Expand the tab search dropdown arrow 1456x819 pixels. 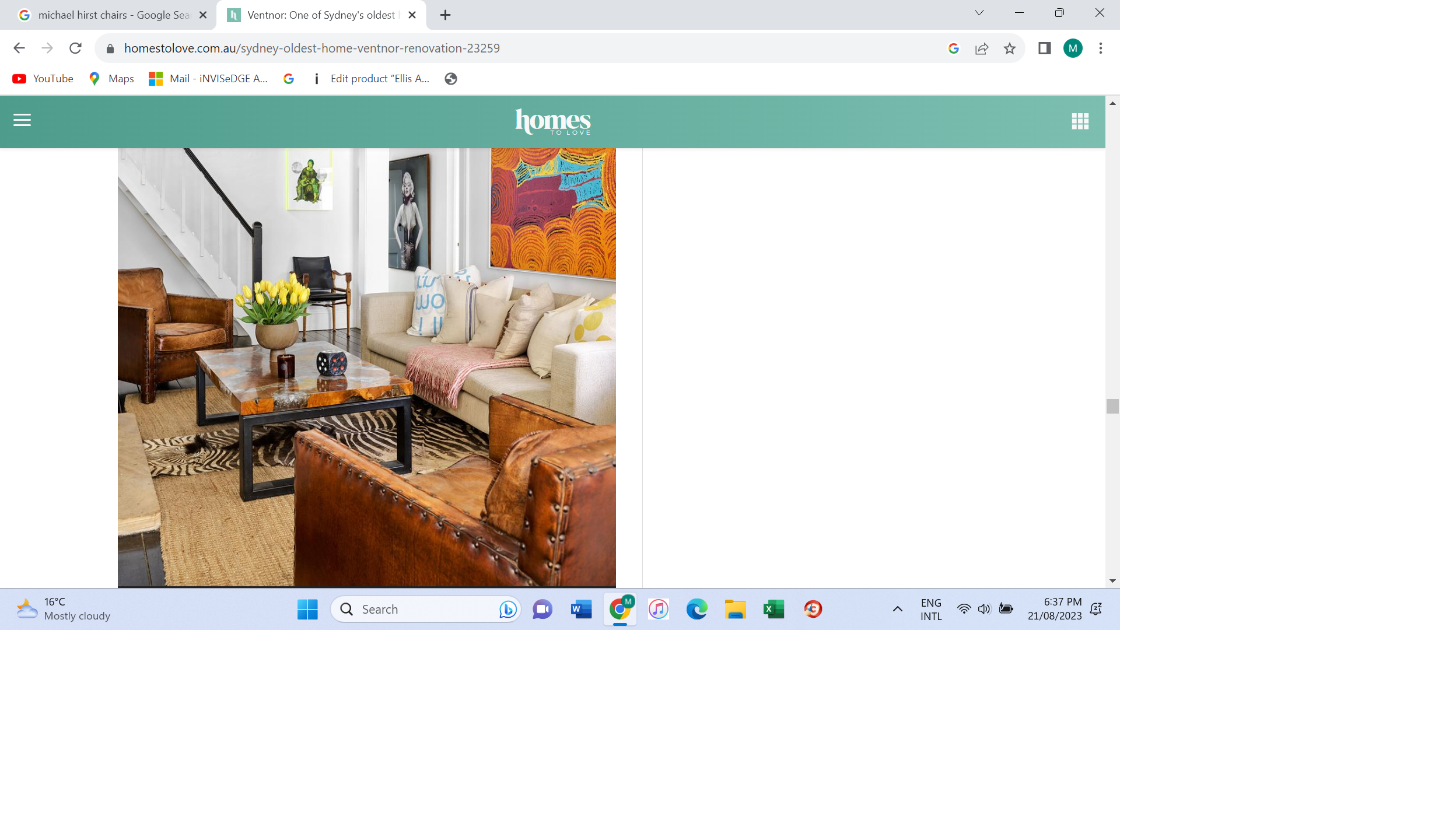979,13
